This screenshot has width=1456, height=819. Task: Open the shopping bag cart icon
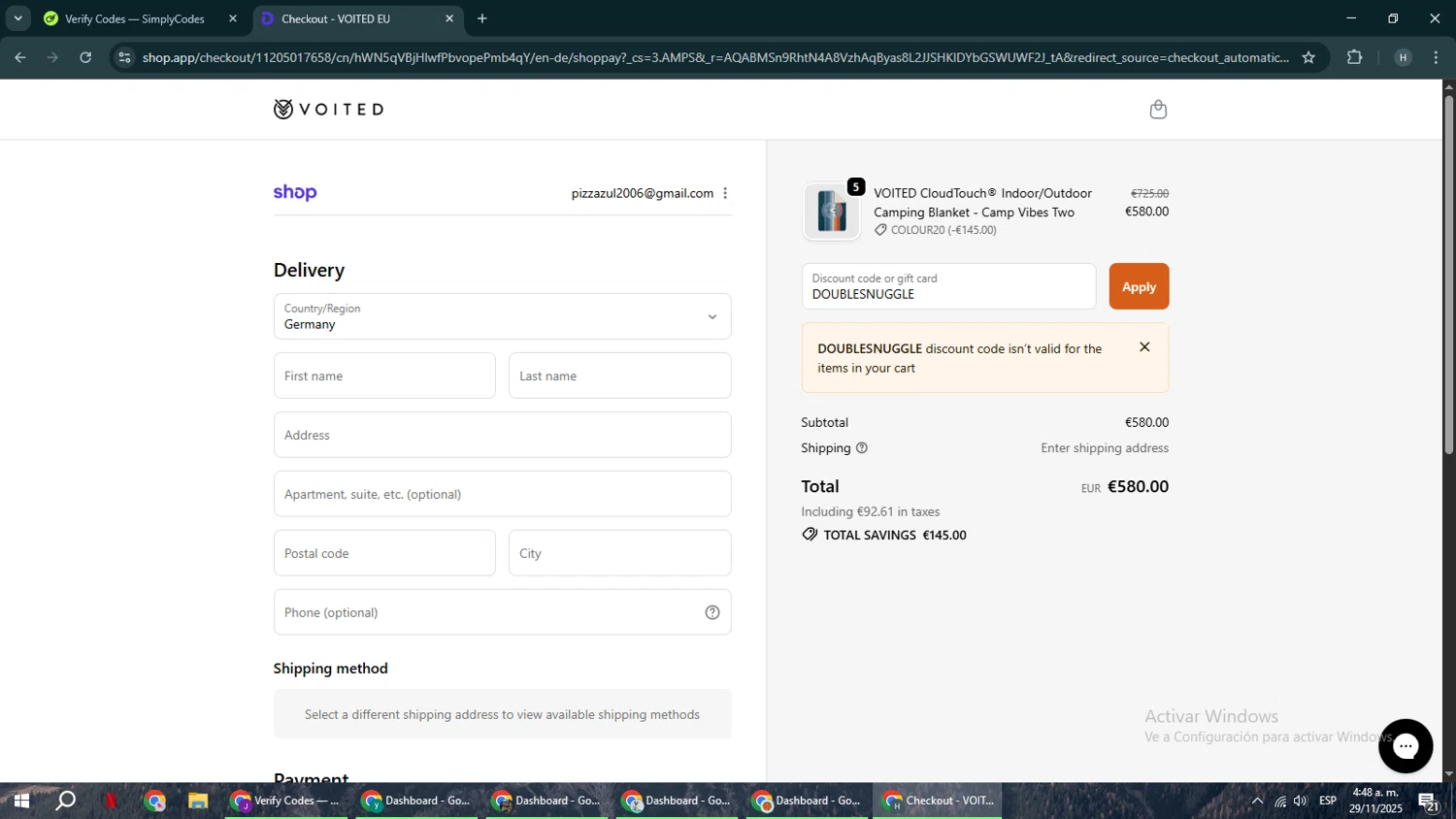[1158, 110]
